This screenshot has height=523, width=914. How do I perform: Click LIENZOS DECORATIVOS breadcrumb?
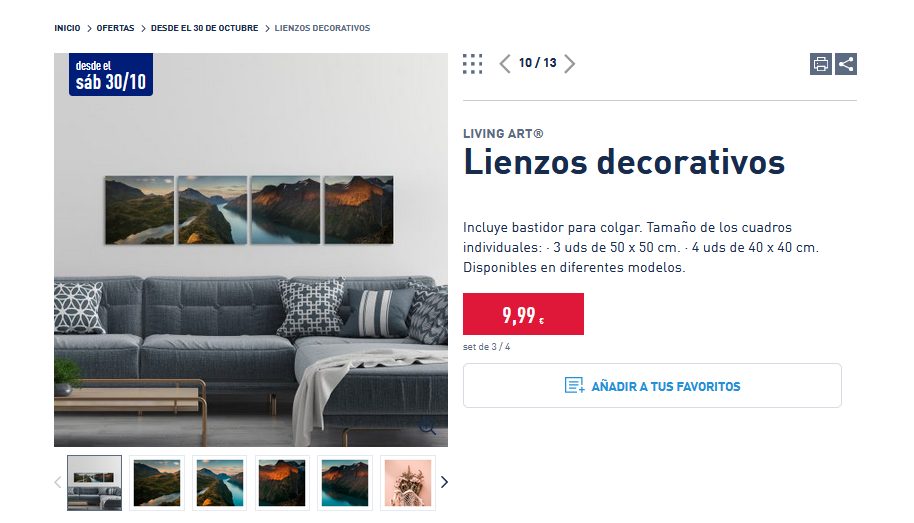click(322, 28)
